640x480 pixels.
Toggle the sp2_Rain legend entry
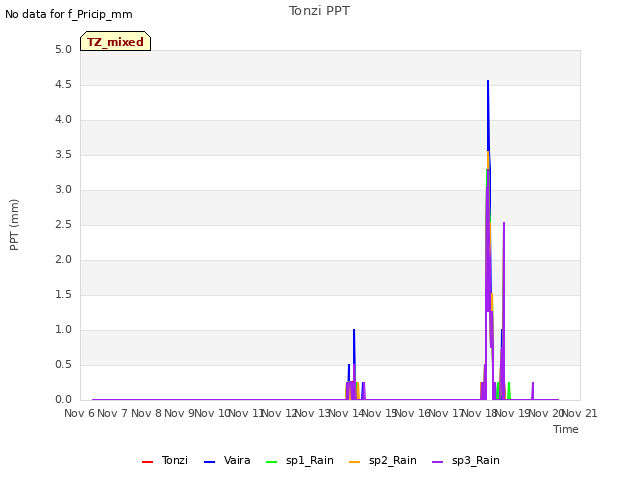(383, 460)
